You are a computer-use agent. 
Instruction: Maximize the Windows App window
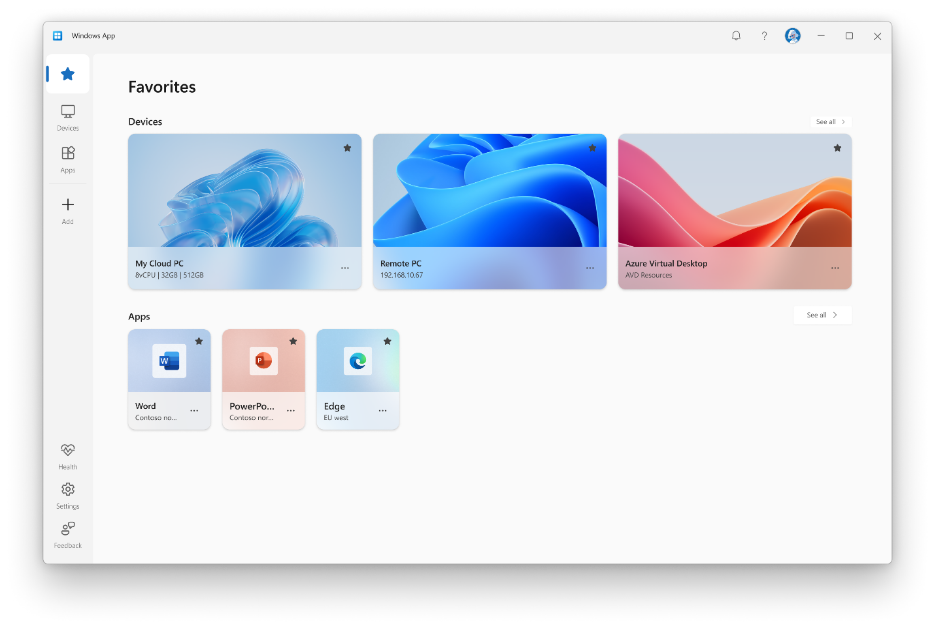(x=849, y=36)
